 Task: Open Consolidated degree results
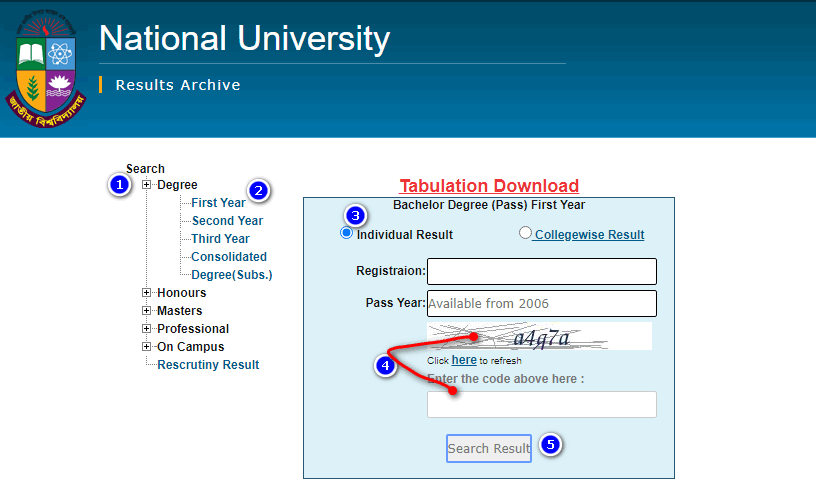[229, 257]
